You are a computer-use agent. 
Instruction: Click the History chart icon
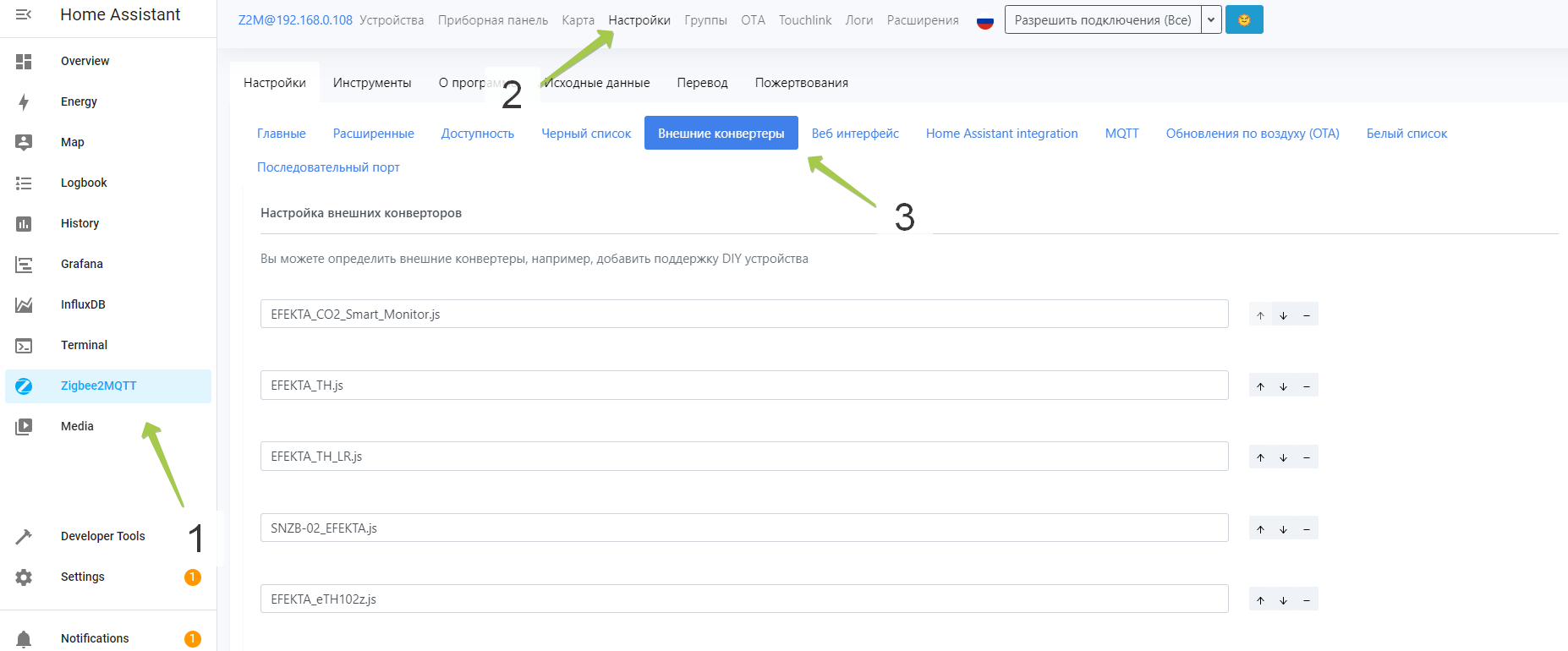pyautogui.click(x=24, y=223)
